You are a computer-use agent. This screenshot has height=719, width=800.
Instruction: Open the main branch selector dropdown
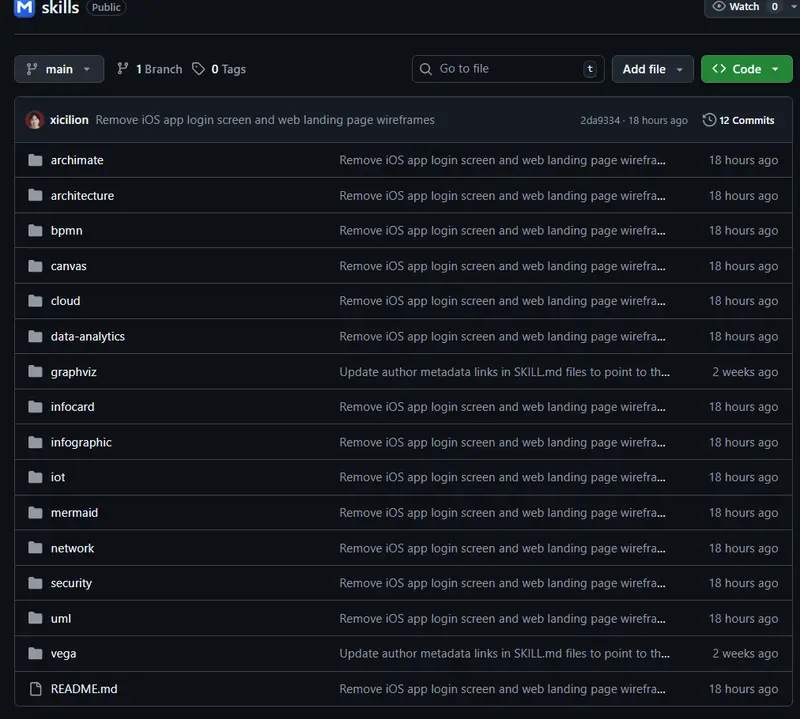59,69
